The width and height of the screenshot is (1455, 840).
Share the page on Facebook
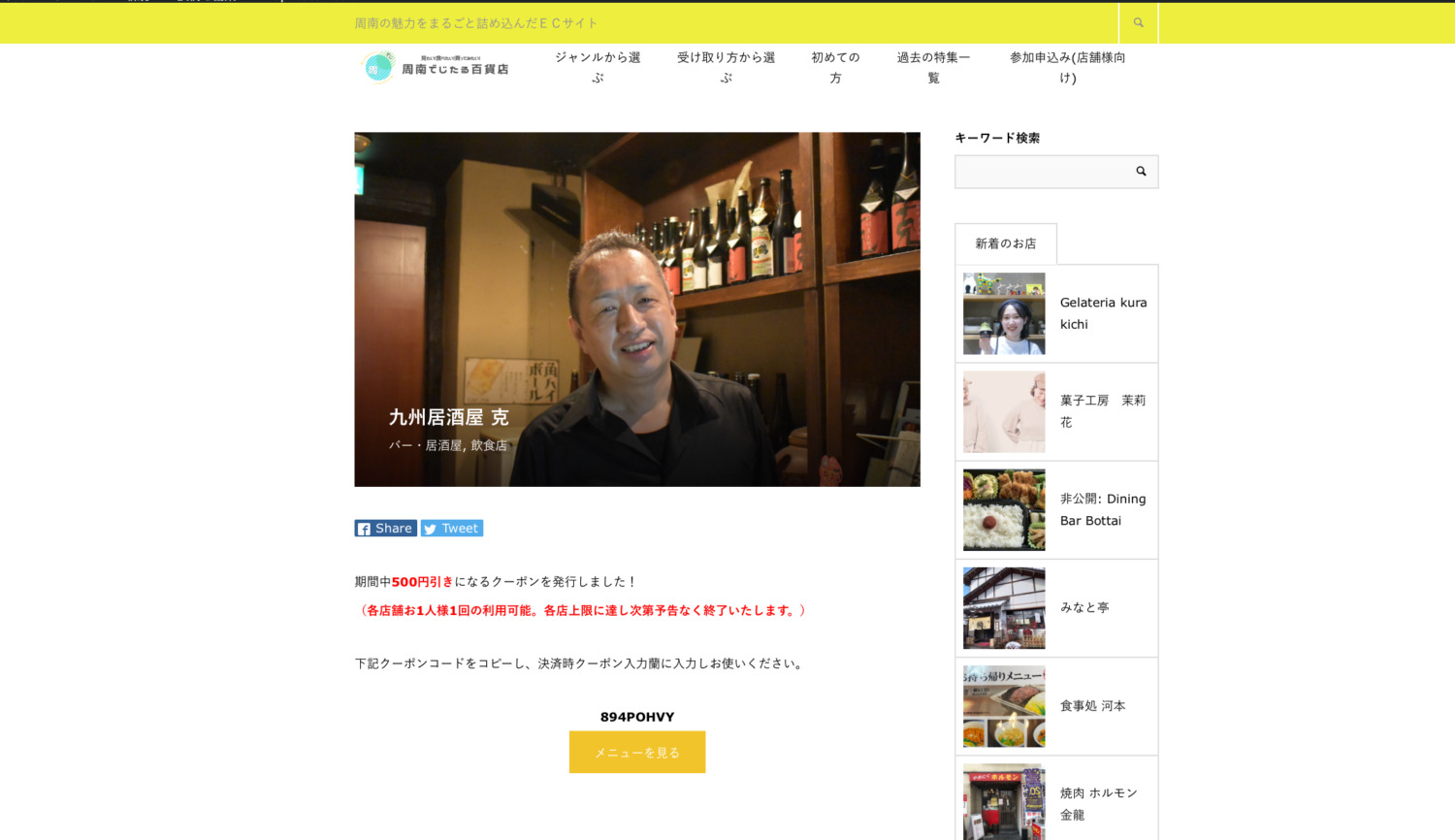coord(385,529)
